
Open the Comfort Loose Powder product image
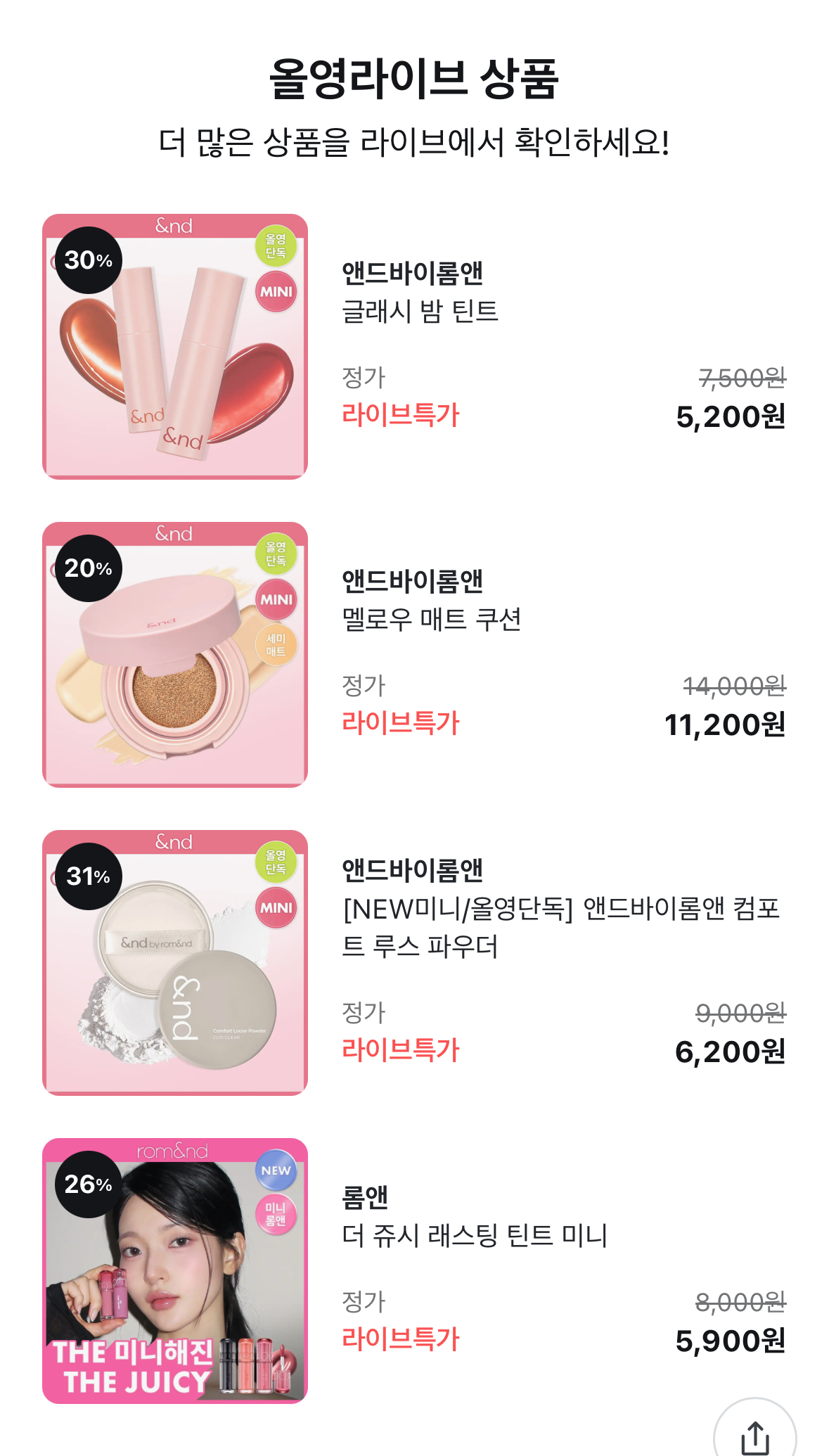(x=175, y=963)
